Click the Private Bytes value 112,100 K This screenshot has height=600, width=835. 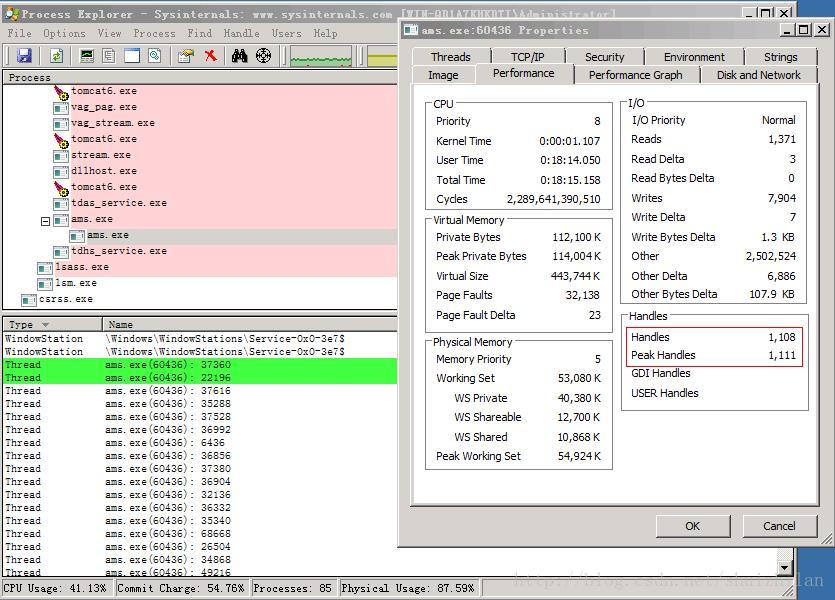click(x=576, y=237)
